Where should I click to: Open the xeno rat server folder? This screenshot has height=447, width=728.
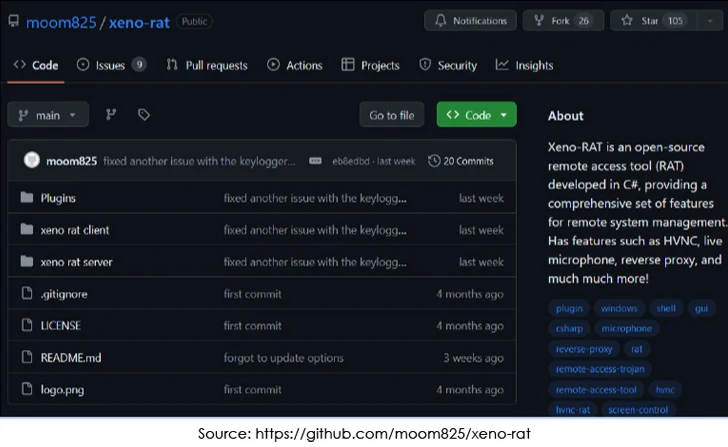(x=77, y=262)
